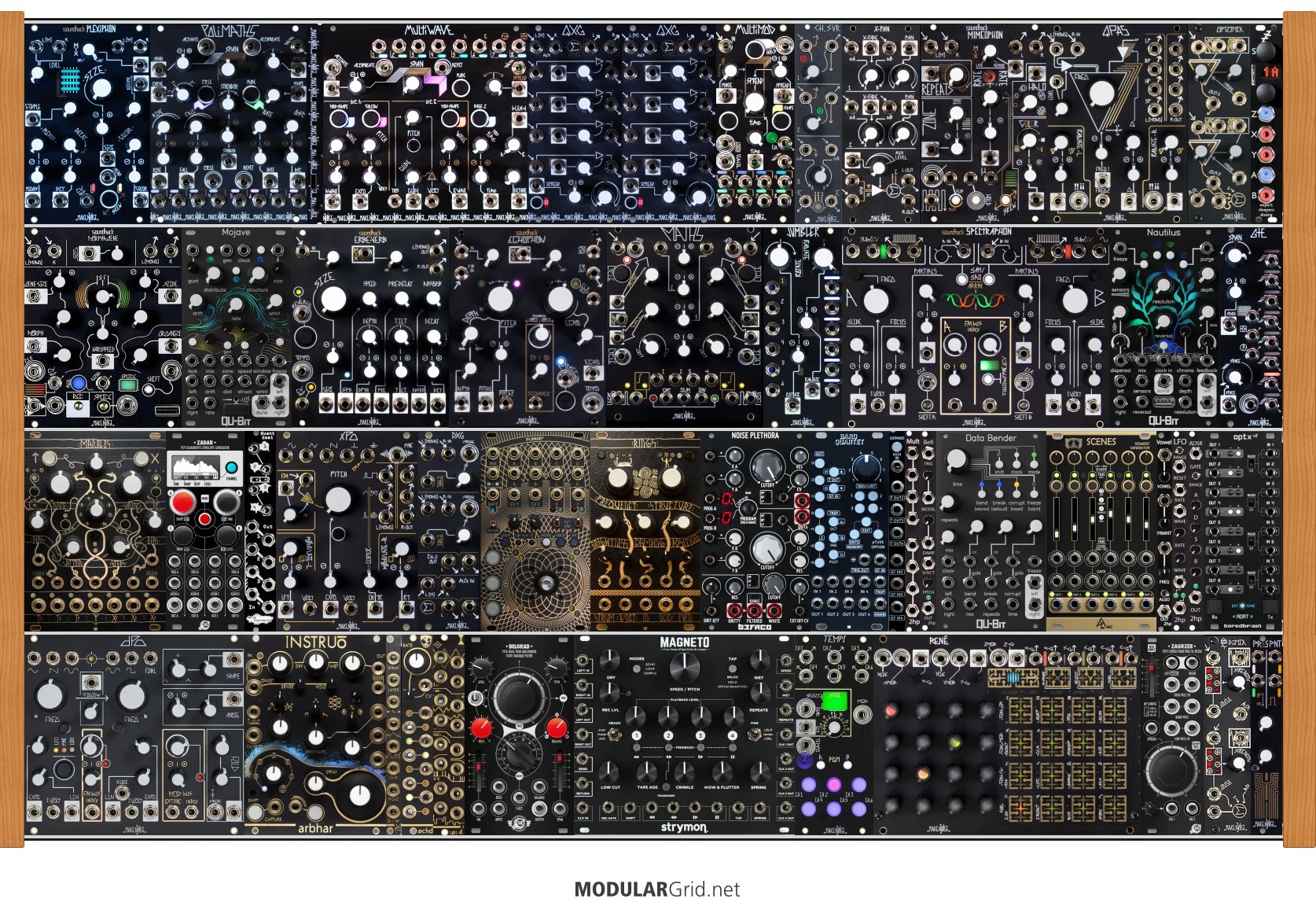The height and width of the screenshot is (906, 1316).
Task: Click the Data Bender title
Action: pos(991,438)
